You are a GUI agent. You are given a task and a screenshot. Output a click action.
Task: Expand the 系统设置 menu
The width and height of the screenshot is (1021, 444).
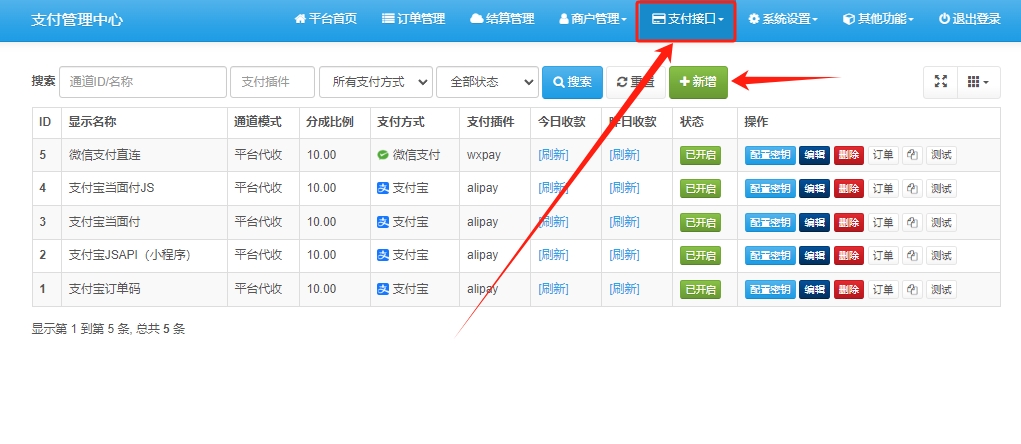[782, 19]
